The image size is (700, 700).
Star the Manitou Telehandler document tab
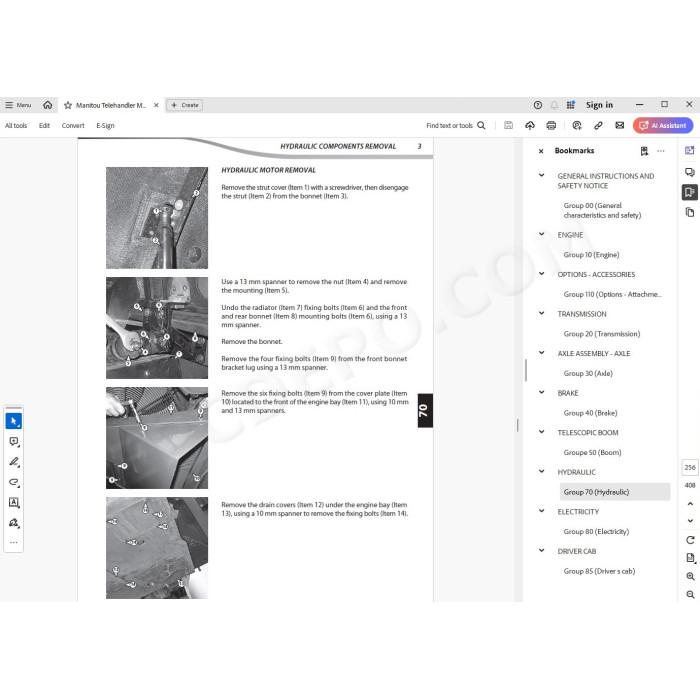(68, 105)
